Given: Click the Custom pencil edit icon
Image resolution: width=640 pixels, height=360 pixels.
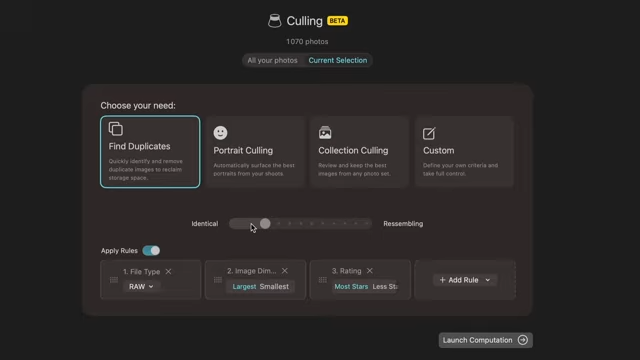Looking at the screenshot, I should tap(429, 133).
